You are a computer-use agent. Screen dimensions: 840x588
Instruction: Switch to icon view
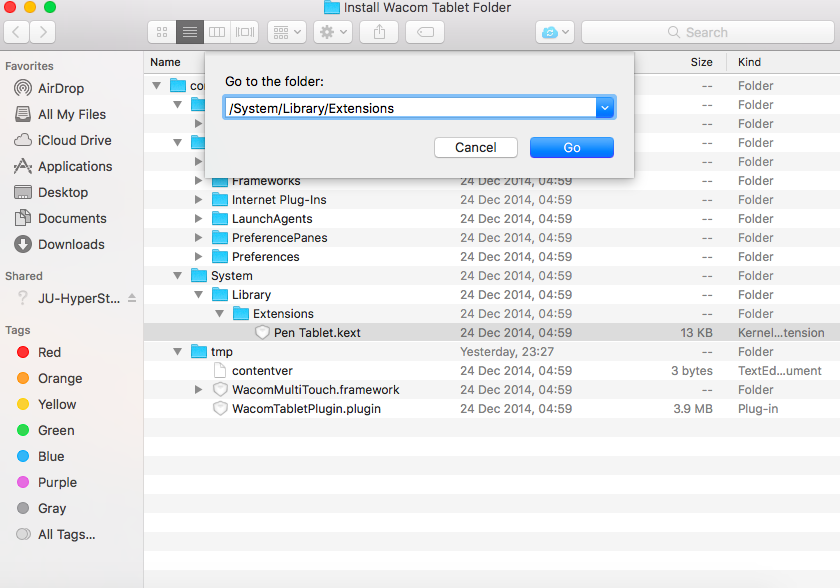click(162, 32)
